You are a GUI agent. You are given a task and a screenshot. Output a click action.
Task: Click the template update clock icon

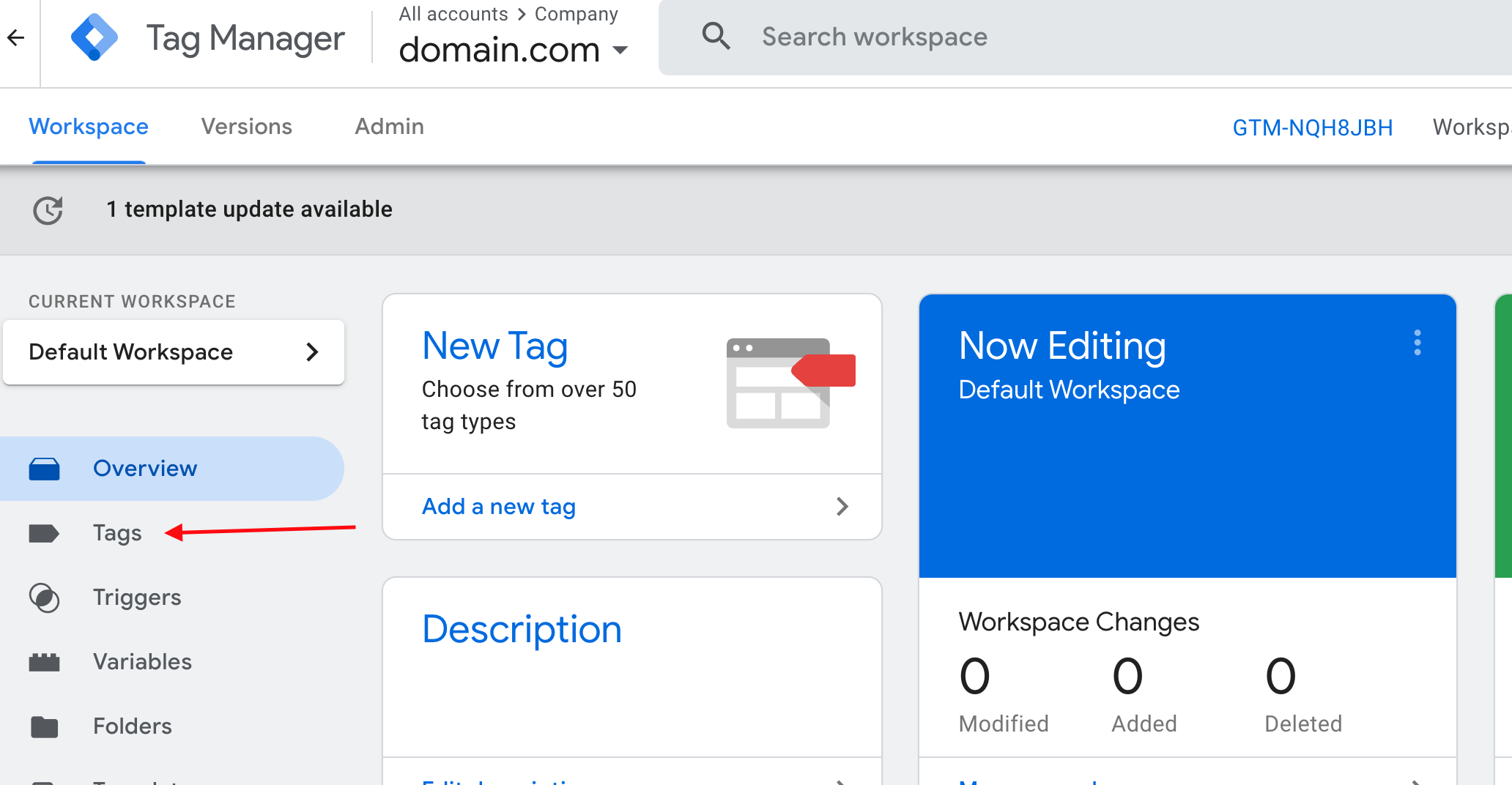[48, 210]
